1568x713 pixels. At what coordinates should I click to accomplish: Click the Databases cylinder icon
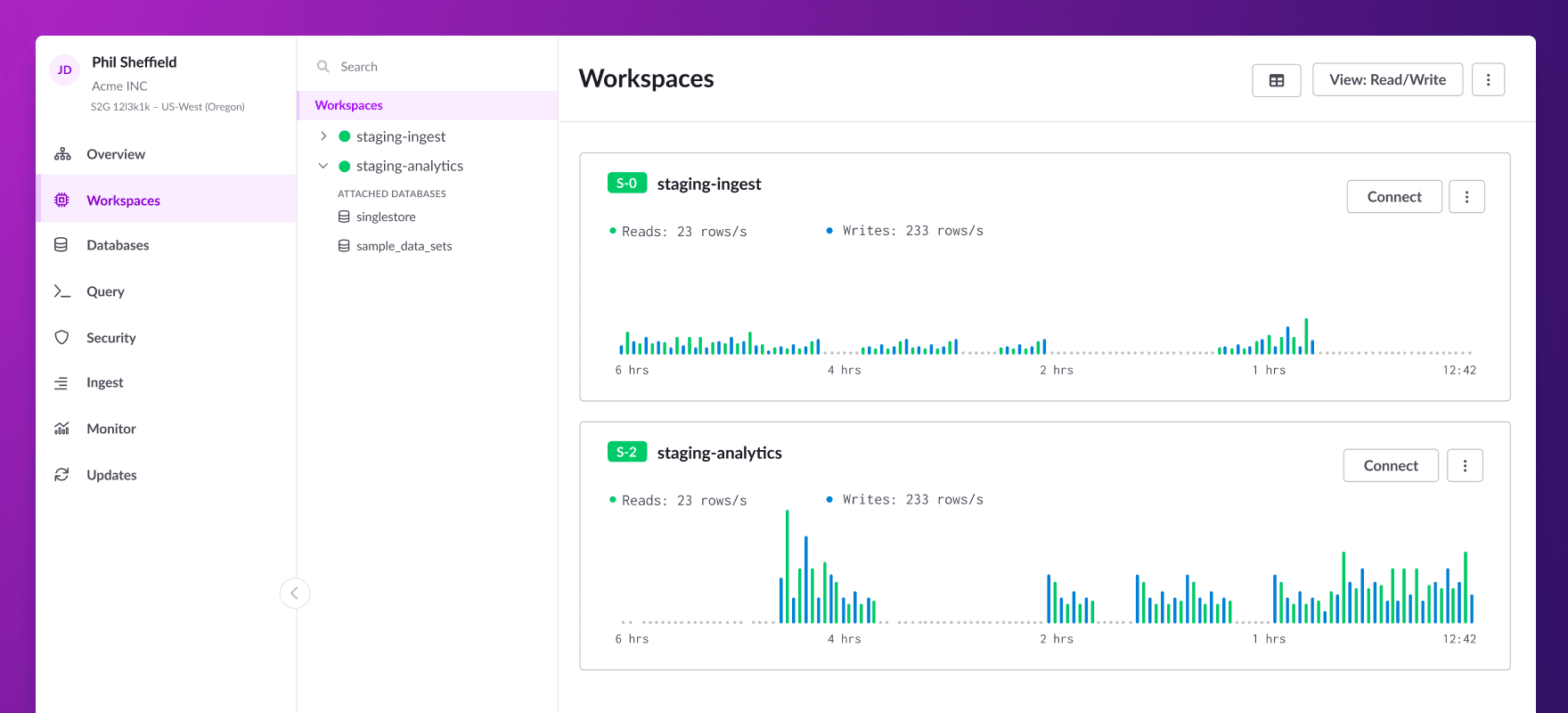coord(61,245)
